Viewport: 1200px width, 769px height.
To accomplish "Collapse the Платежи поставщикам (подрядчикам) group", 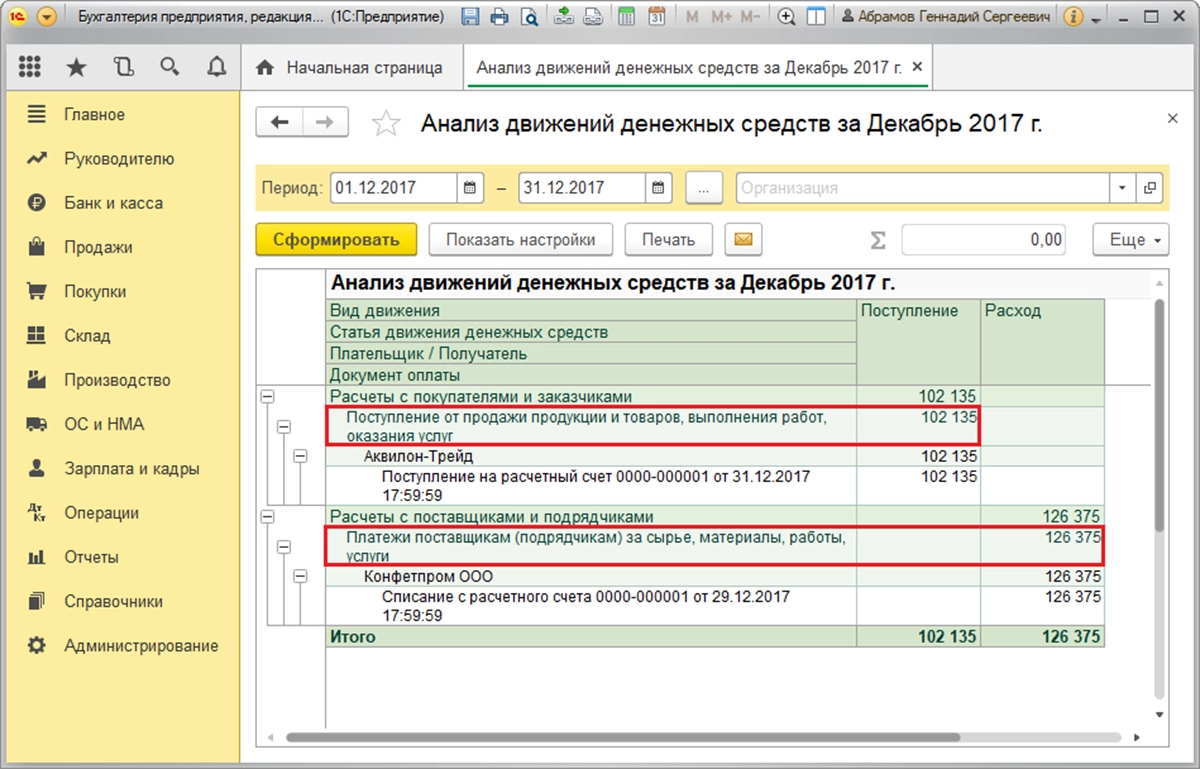I will click(x=284, y=547).
